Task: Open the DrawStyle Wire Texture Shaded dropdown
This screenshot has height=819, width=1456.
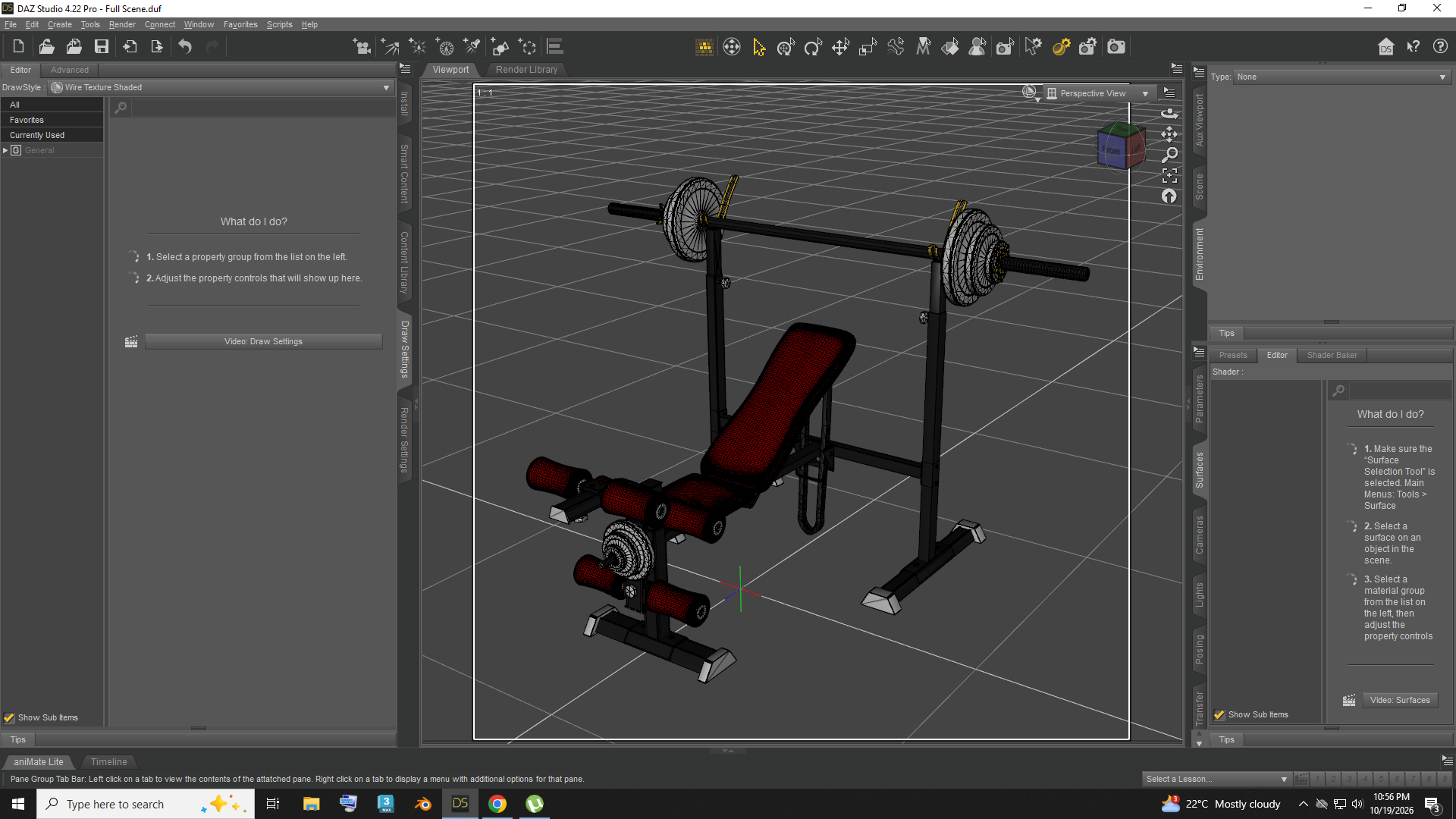Action: pos(221,87)
